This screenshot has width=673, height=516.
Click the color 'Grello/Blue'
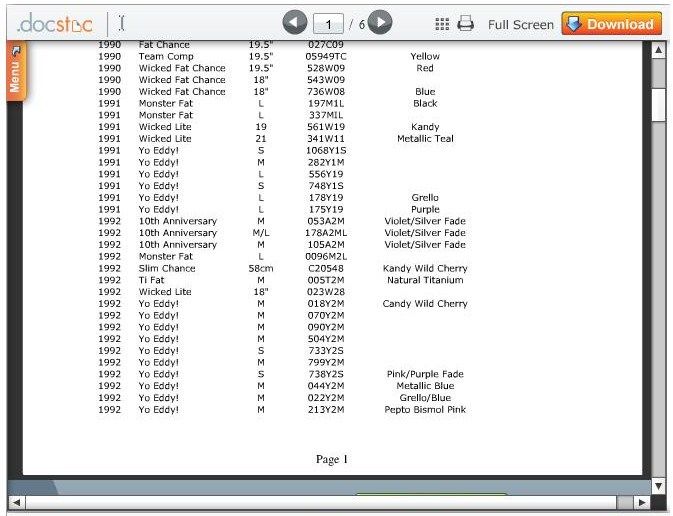coord(425,398)
